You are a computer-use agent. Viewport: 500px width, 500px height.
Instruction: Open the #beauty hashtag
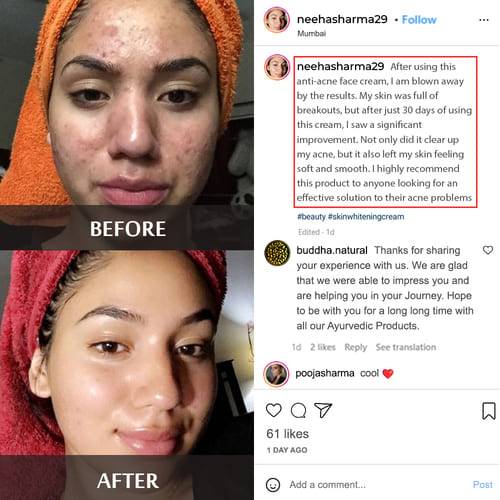coord(311,217)
